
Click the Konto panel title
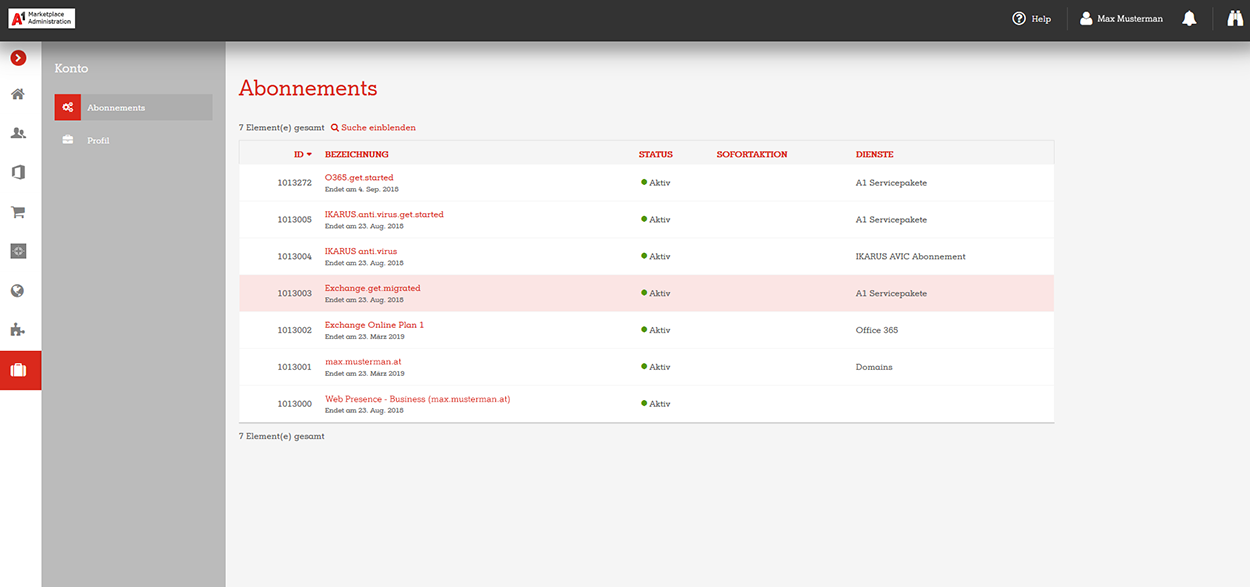point(71,69)
